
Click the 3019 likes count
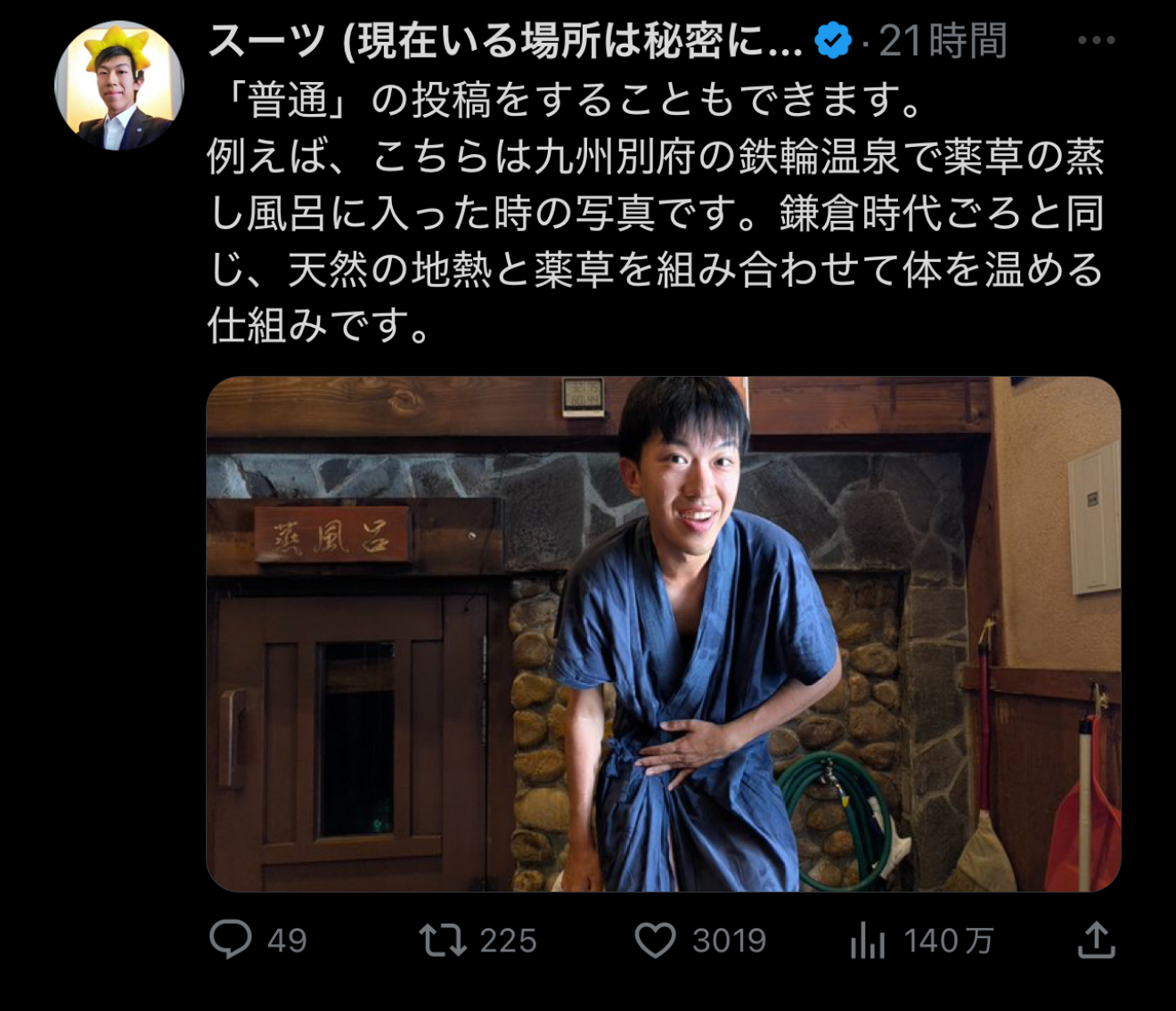click(x=729, y=941)
